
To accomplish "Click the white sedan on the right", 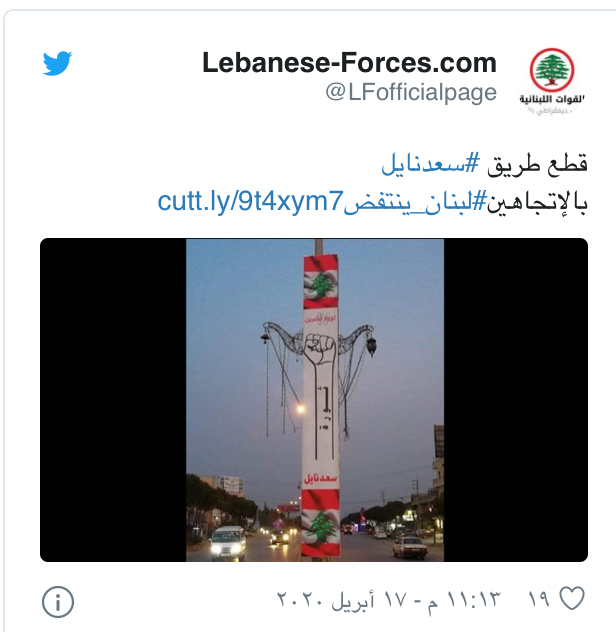I will (410, 547).
